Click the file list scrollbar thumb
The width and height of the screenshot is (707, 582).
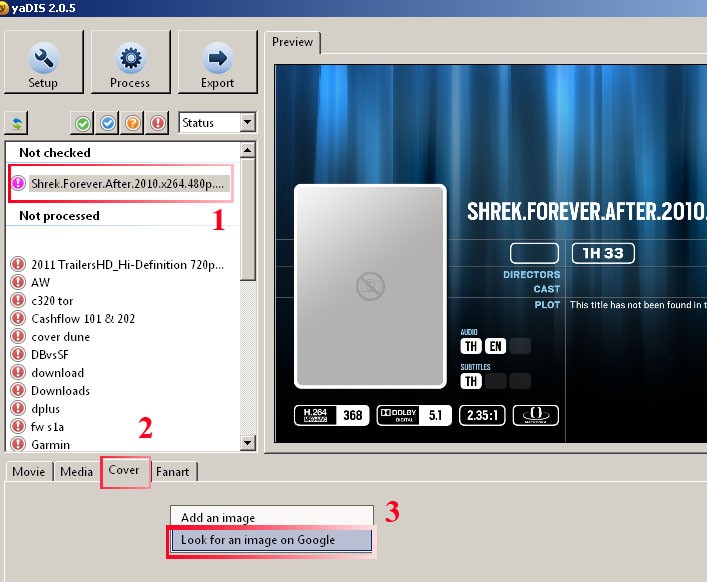pyautogui.click(x=248, y=219)
